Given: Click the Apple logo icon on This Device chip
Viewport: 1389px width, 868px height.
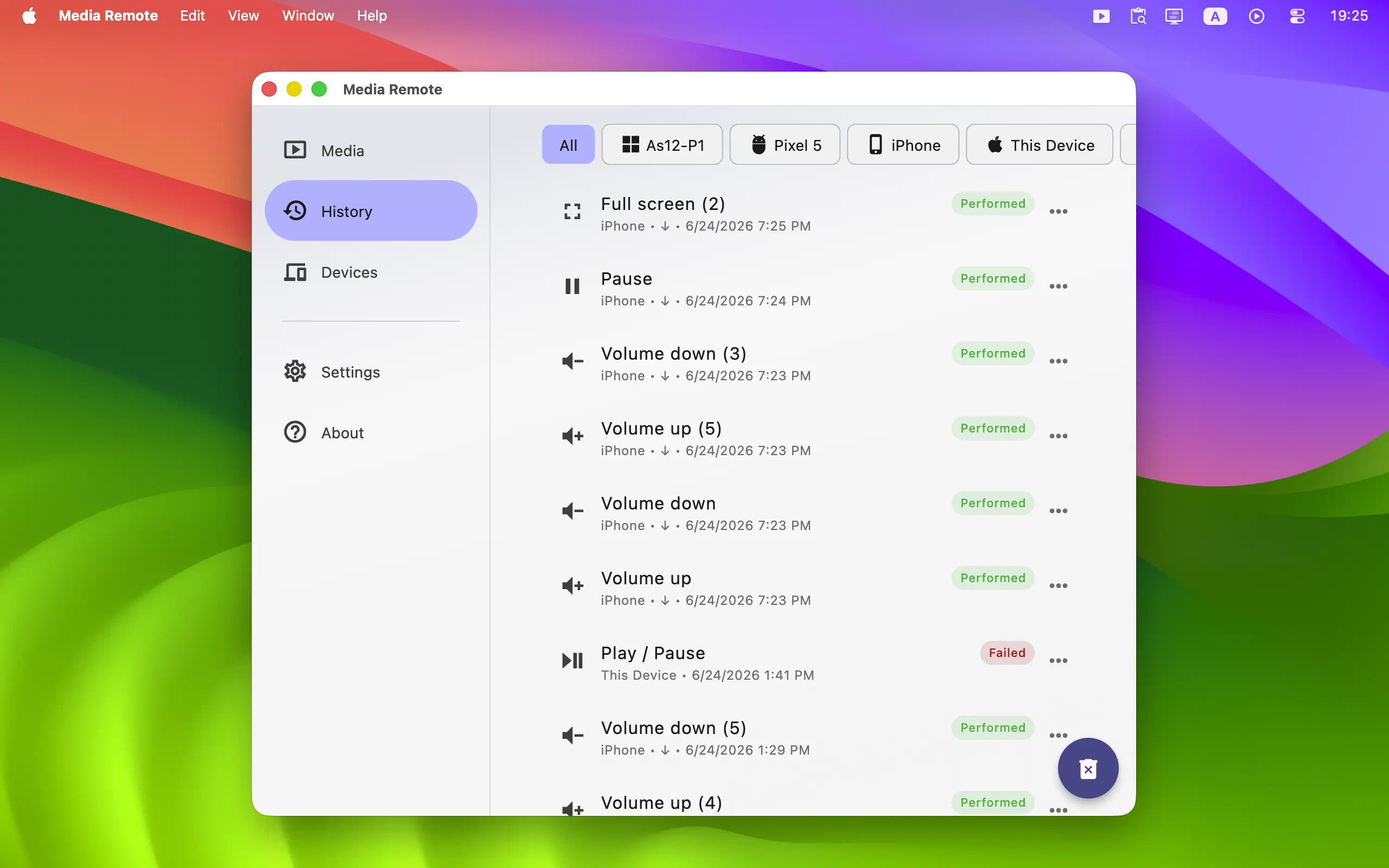Looking at the screenshot, I should (995, 144).
